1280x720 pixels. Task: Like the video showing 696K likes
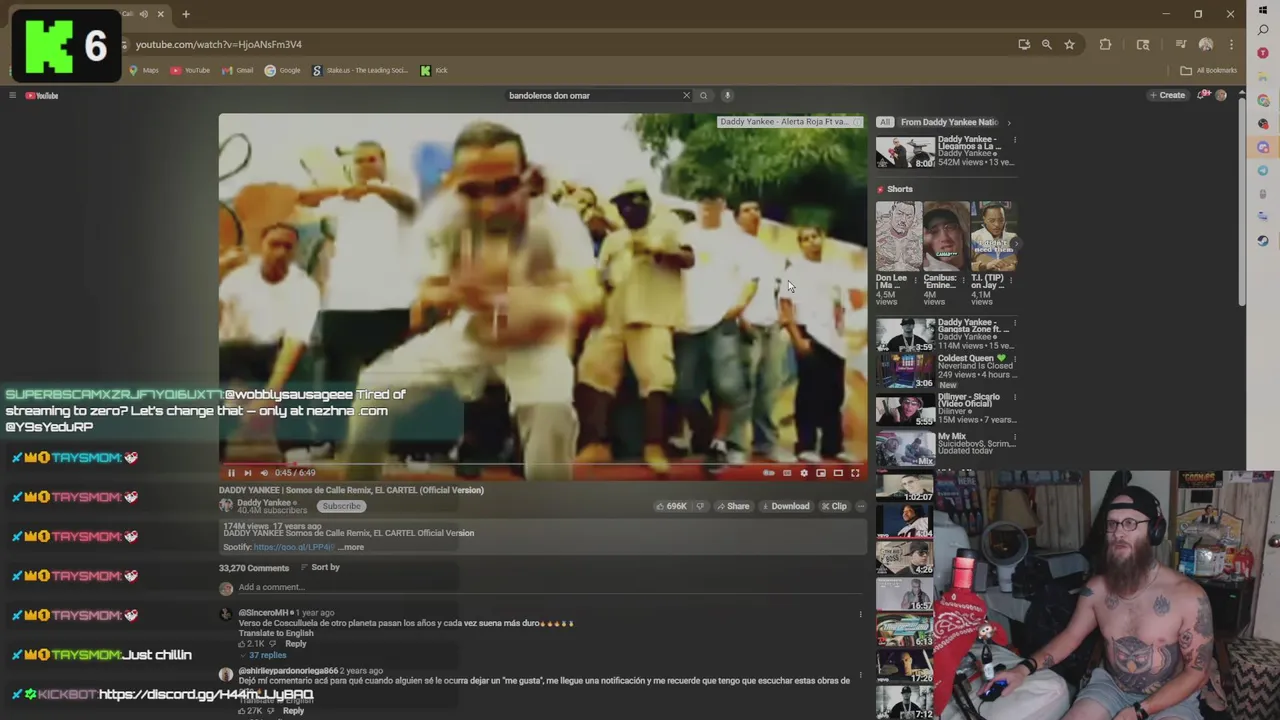tap(671, 506)
